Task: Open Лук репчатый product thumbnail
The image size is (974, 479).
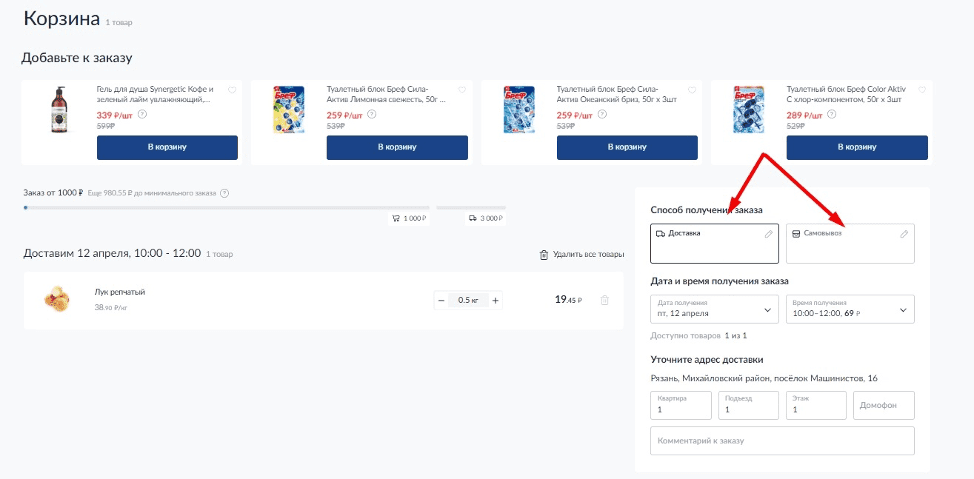Action: (x=57, y=299)
